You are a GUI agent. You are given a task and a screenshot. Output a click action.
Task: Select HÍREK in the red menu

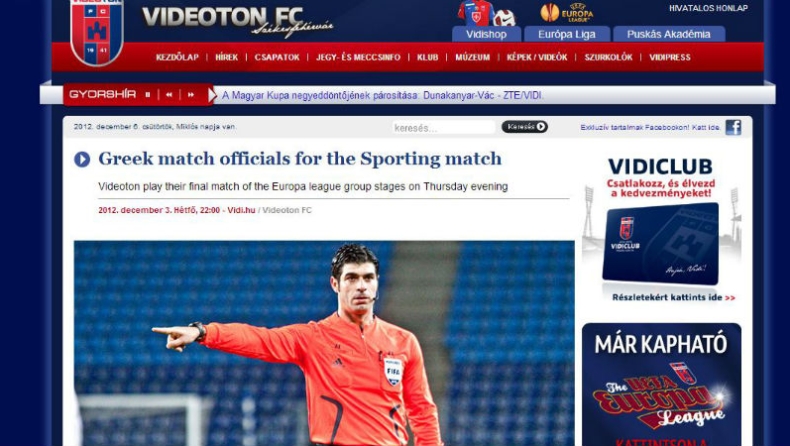(x=226, y=57)
